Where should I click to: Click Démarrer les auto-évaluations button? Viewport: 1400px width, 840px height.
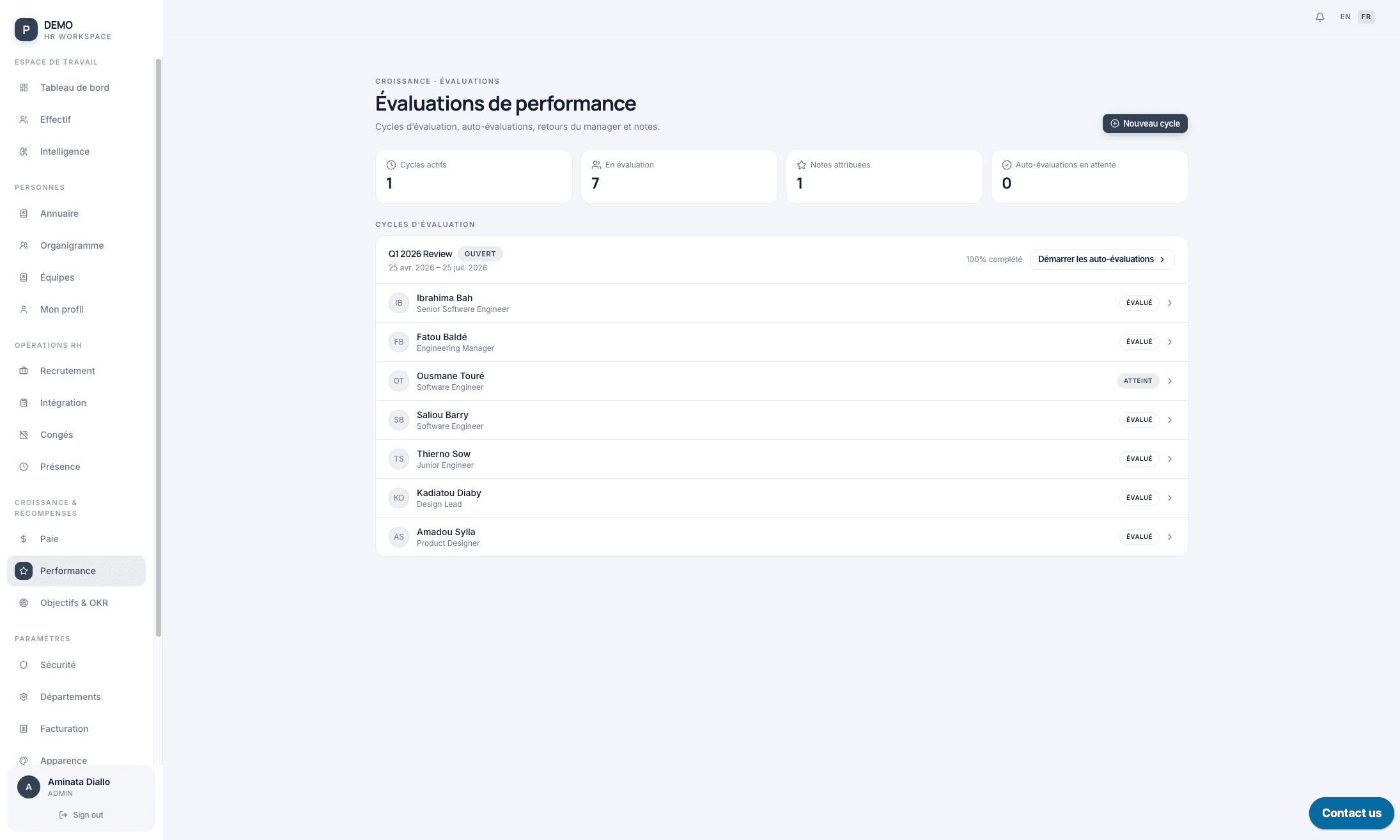[1102, 260]
